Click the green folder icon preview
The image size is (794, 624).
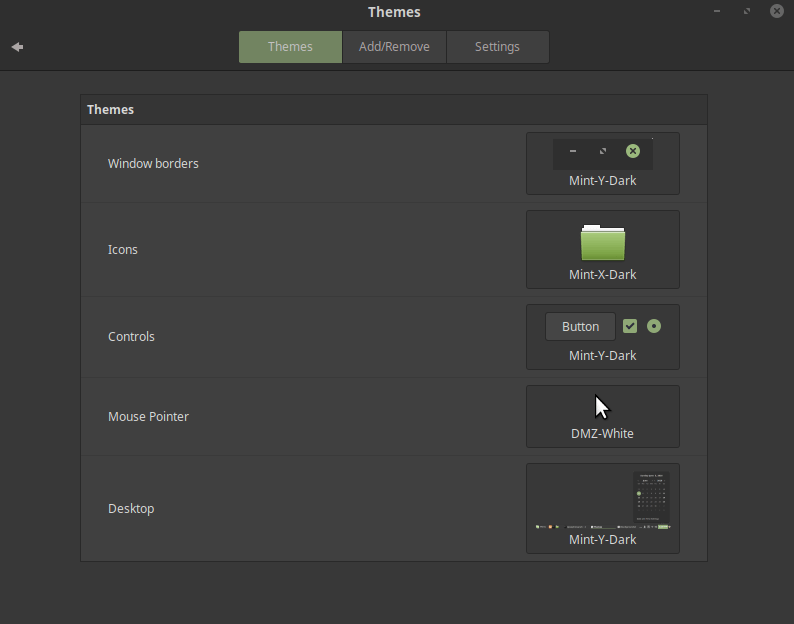603,243
